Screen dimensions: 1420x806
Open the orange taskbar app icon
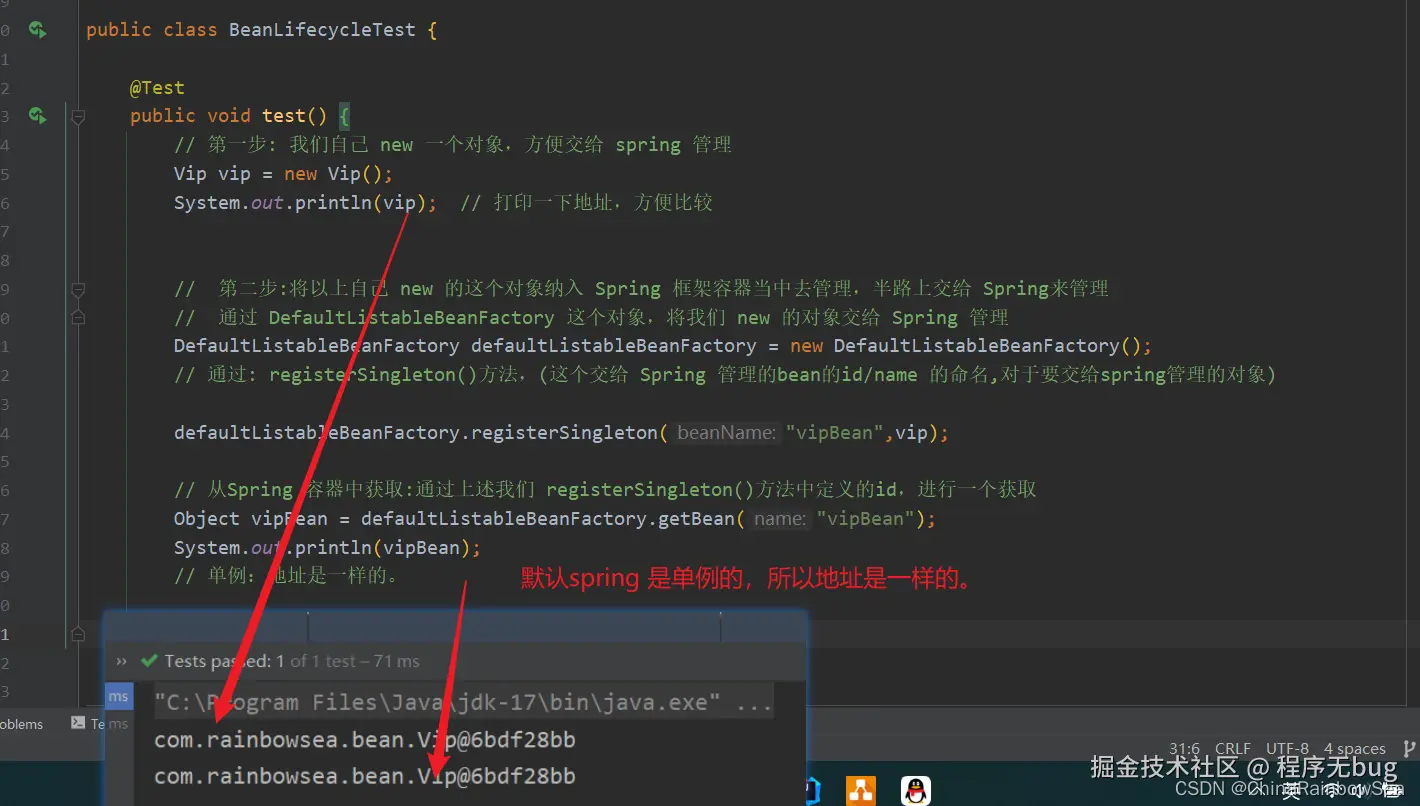[860, 791]
